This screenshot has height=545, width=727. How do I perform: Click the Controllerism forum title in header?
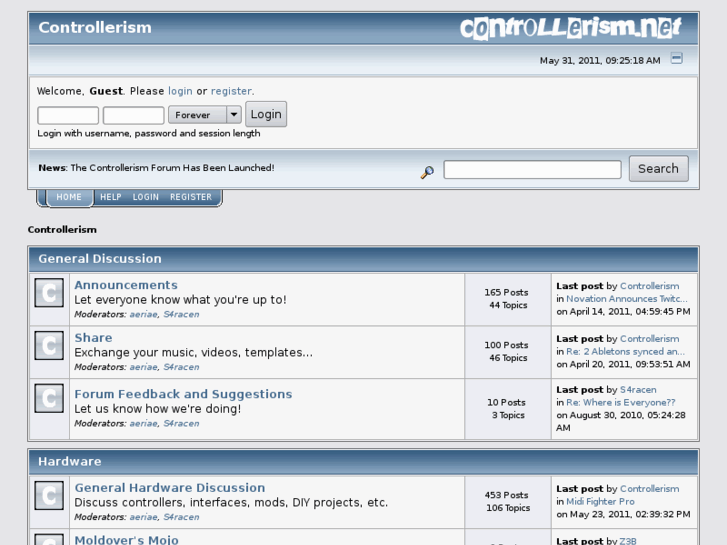pos(95,27)
